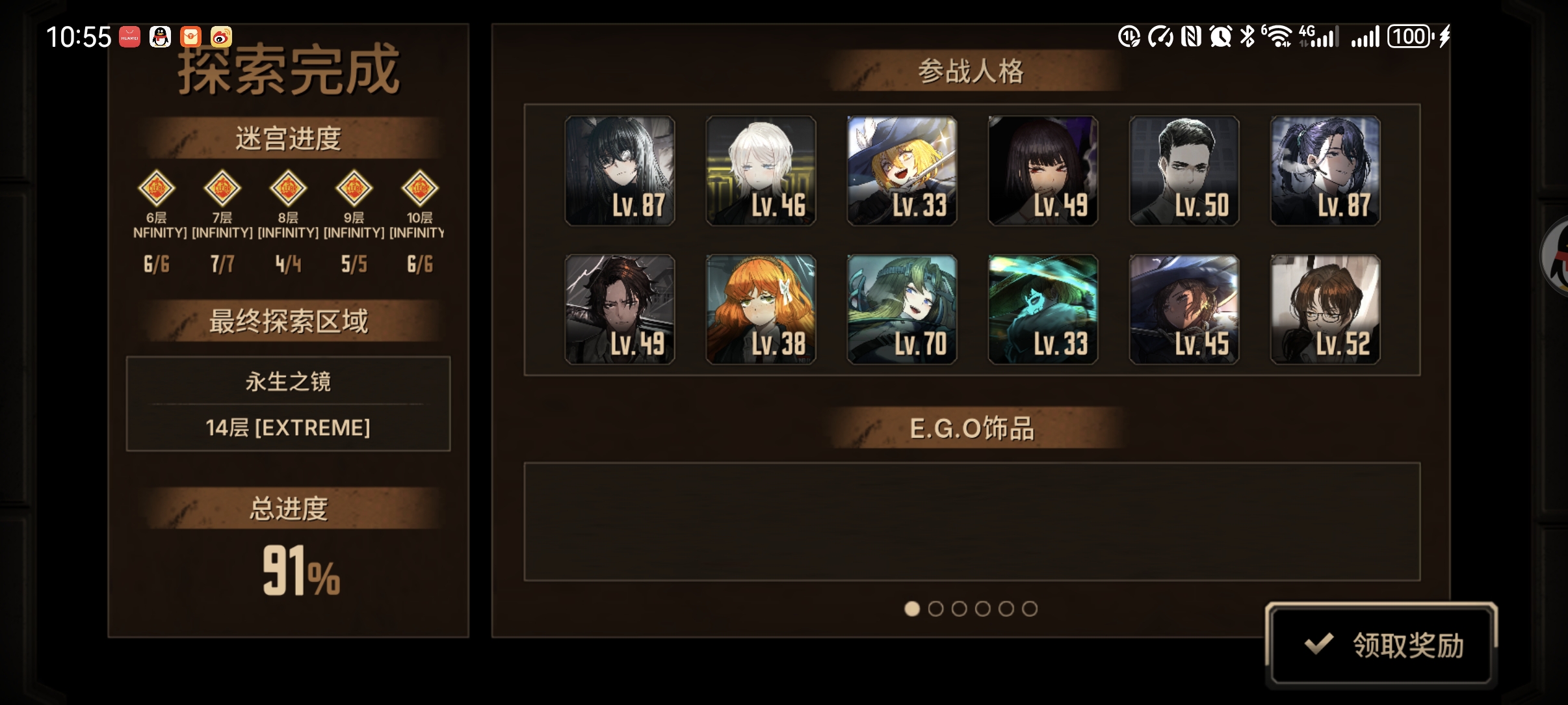The width and height of the screenshot is (1568, 705).
Task: Select the Lv. 52 glasses character portrait
Action: pos(1325,310)
